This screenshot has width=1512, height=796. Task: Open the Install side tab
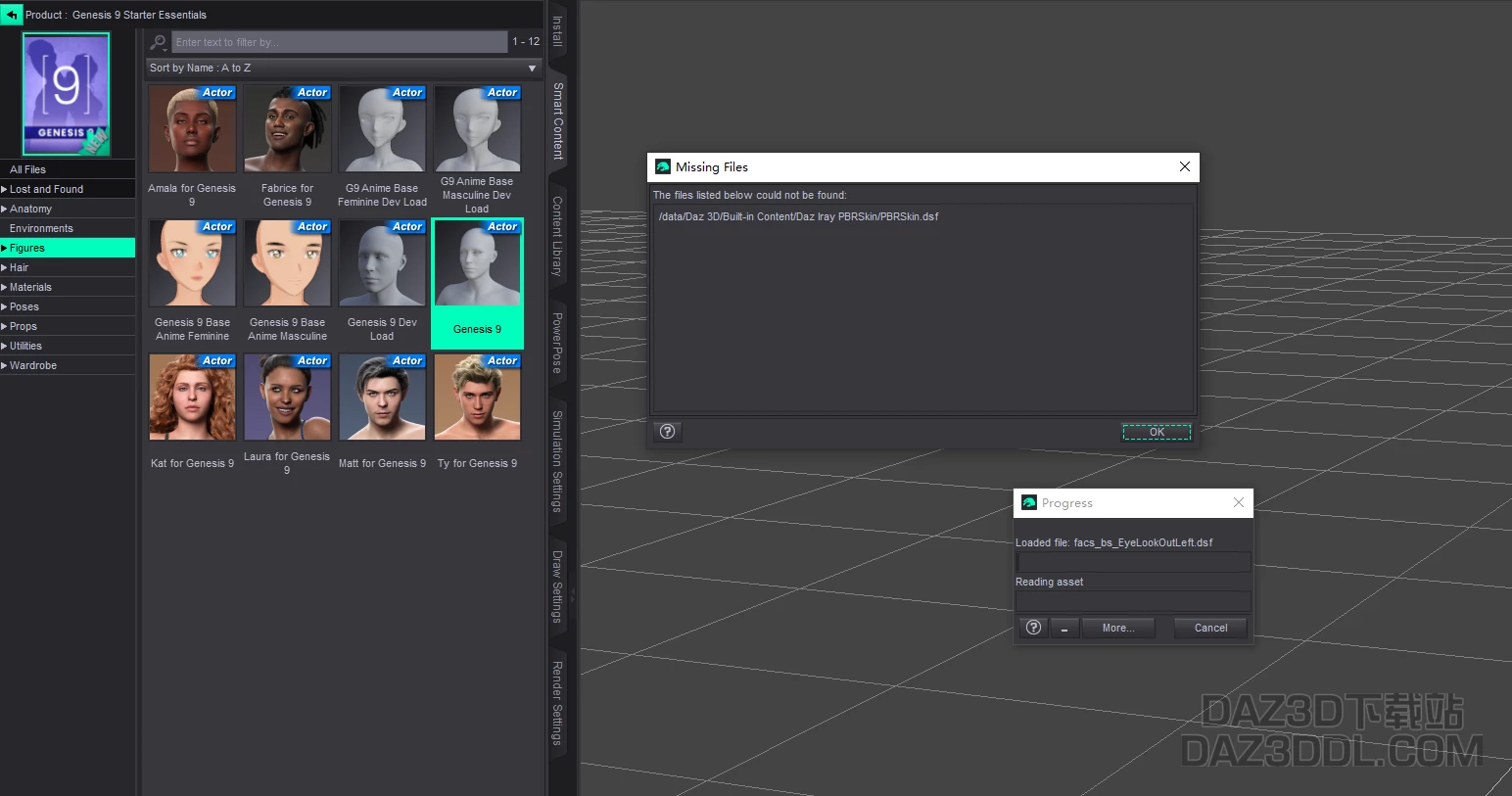coord(557,30)
